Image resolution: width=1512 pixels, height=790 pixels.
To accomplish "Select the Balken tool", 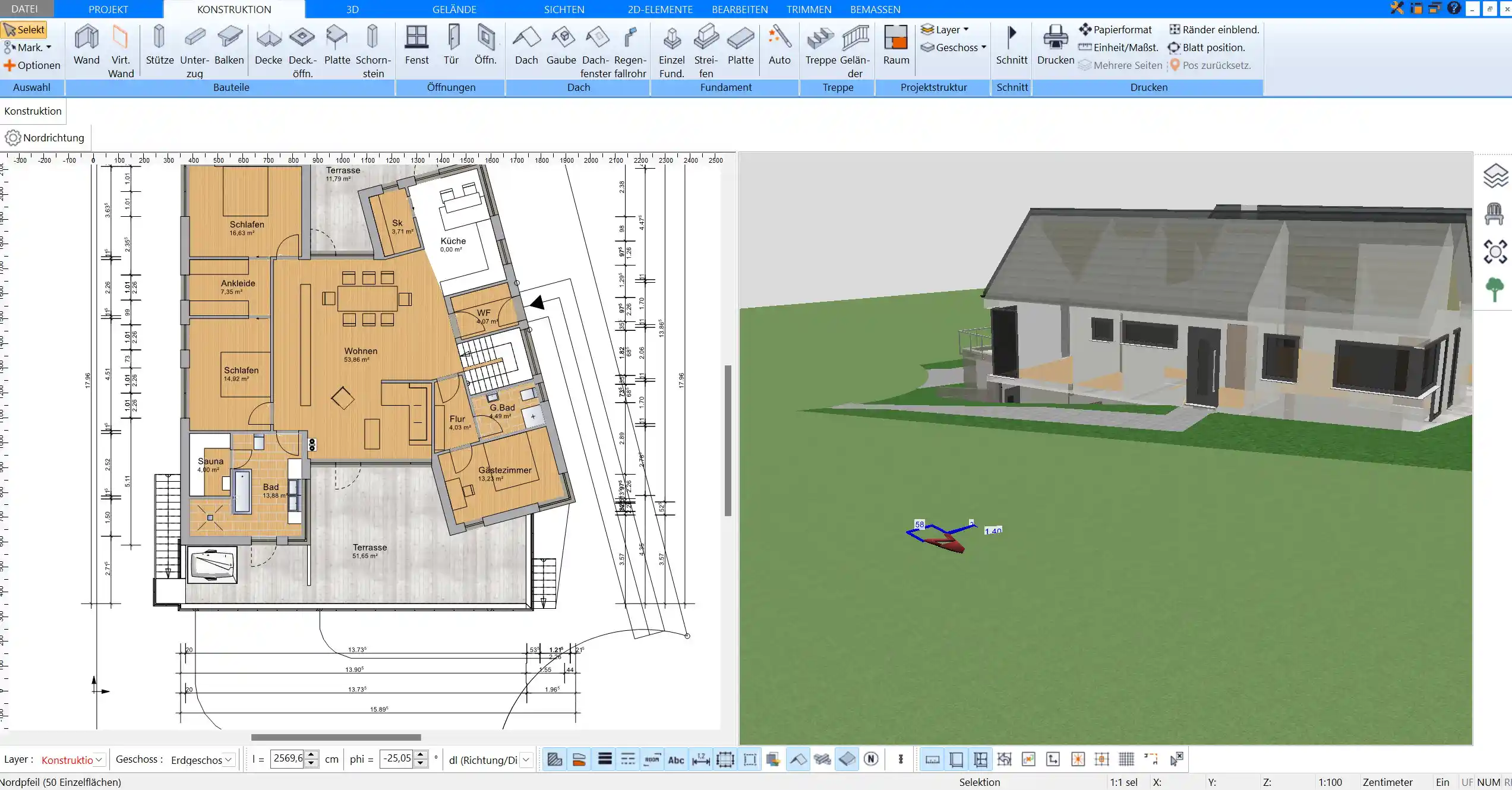I will click(x=229, y=45).
